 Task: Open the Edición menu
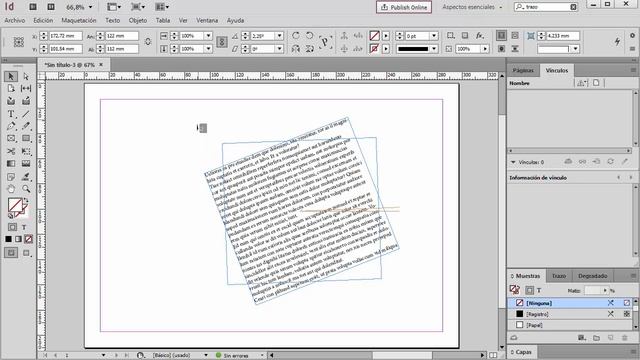43,20
